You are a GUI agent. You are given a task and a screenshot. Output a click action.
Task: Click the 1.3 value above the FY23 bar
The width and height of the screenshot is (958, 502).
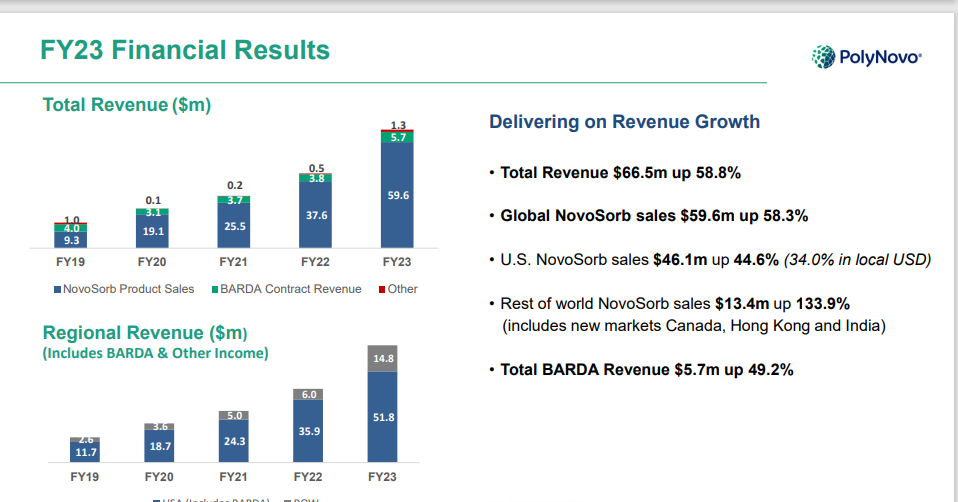(398, 125)
